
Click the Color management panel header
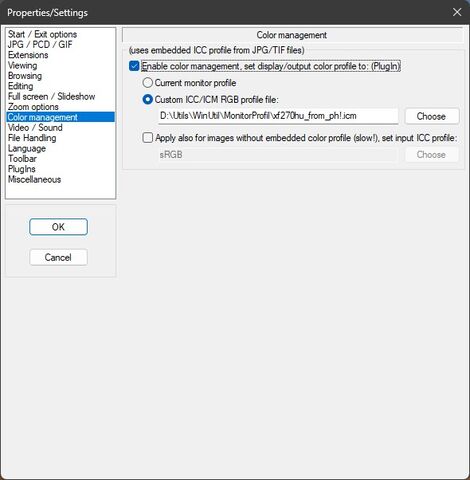click(292, 35)
